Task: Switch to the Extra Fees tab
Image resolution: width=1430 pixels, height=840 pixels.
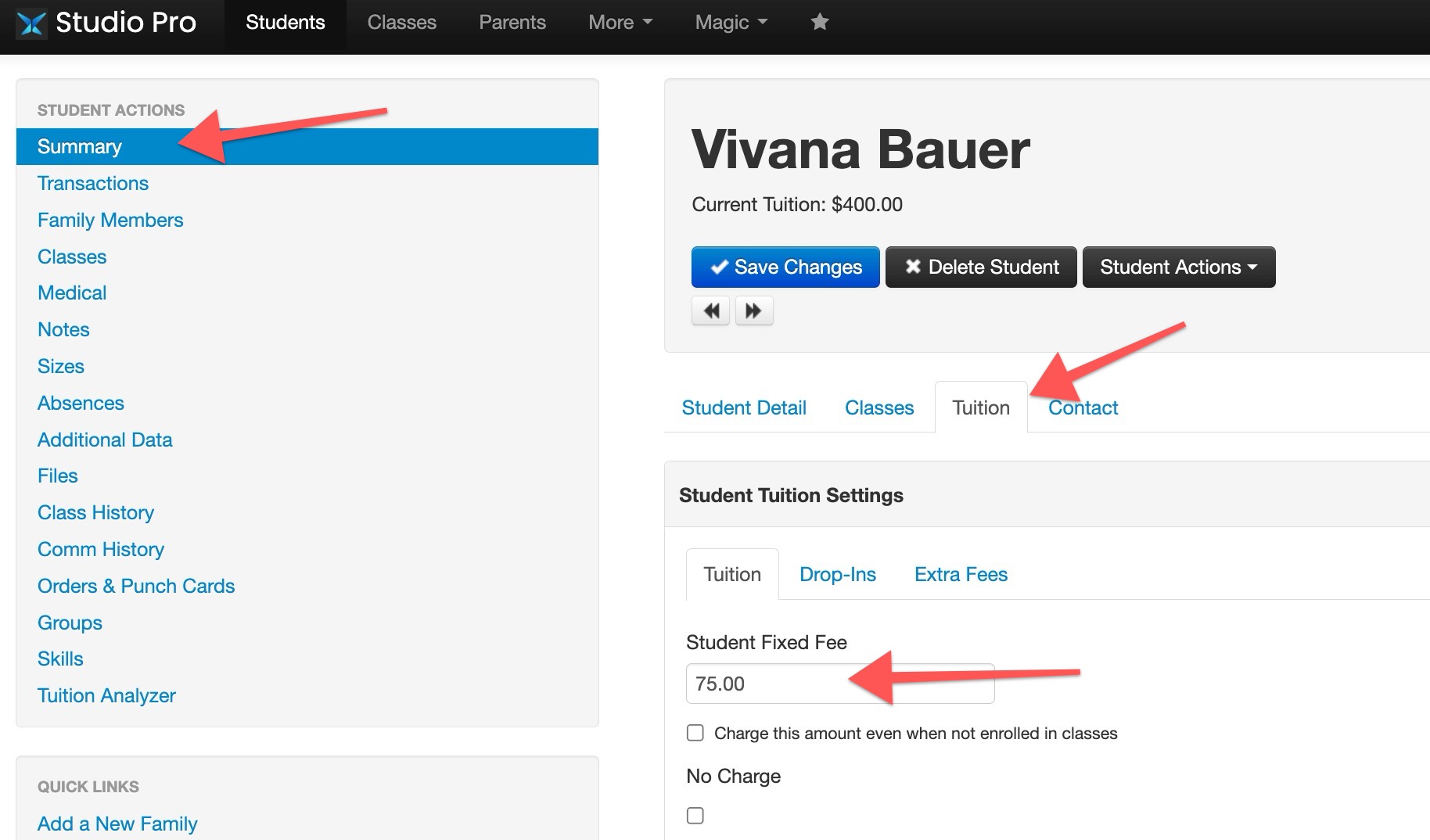Action: (x=961, y=574)
